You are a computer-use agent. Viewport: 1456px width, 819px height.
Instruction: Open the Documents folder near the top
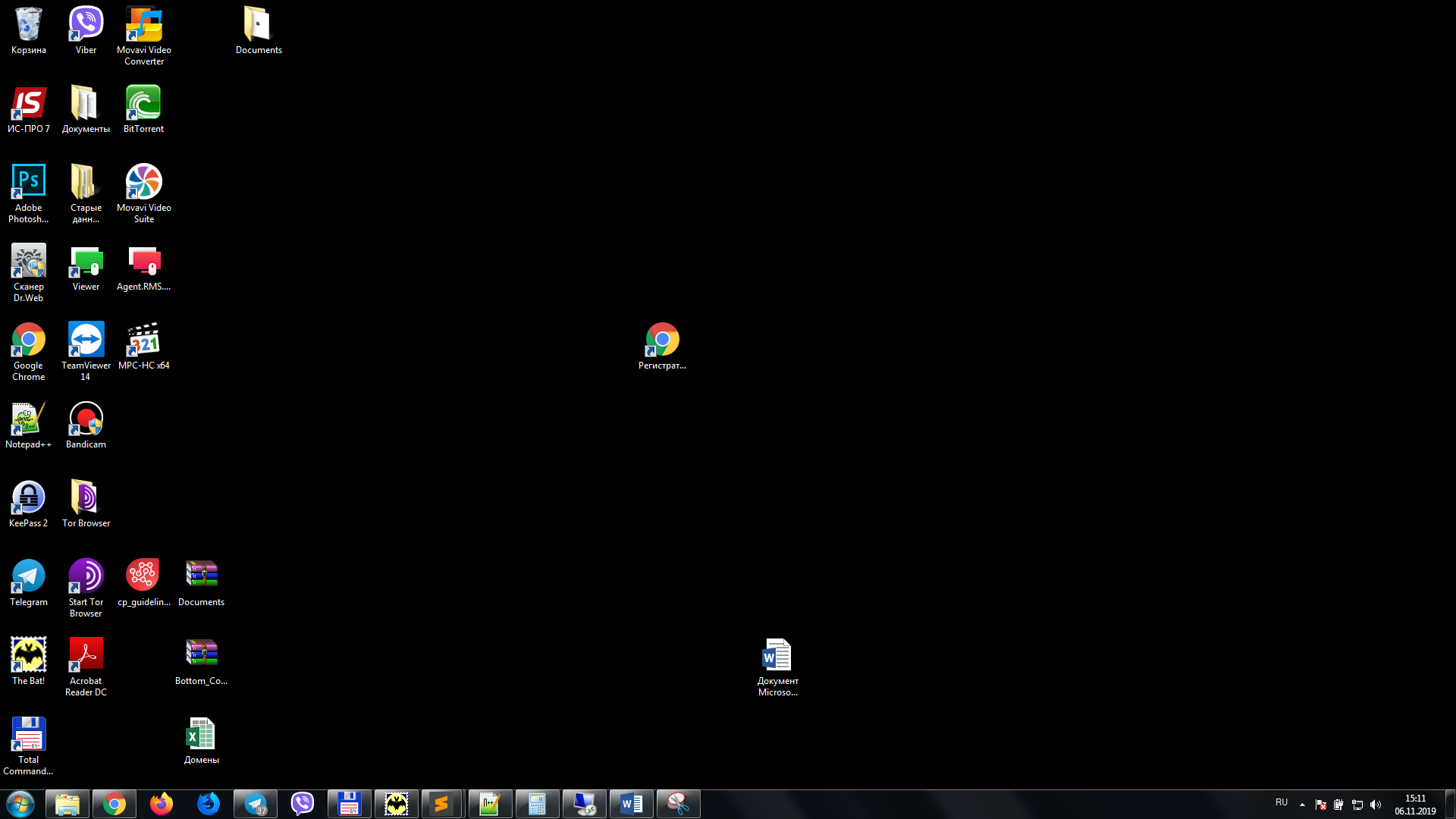point(259,30)
